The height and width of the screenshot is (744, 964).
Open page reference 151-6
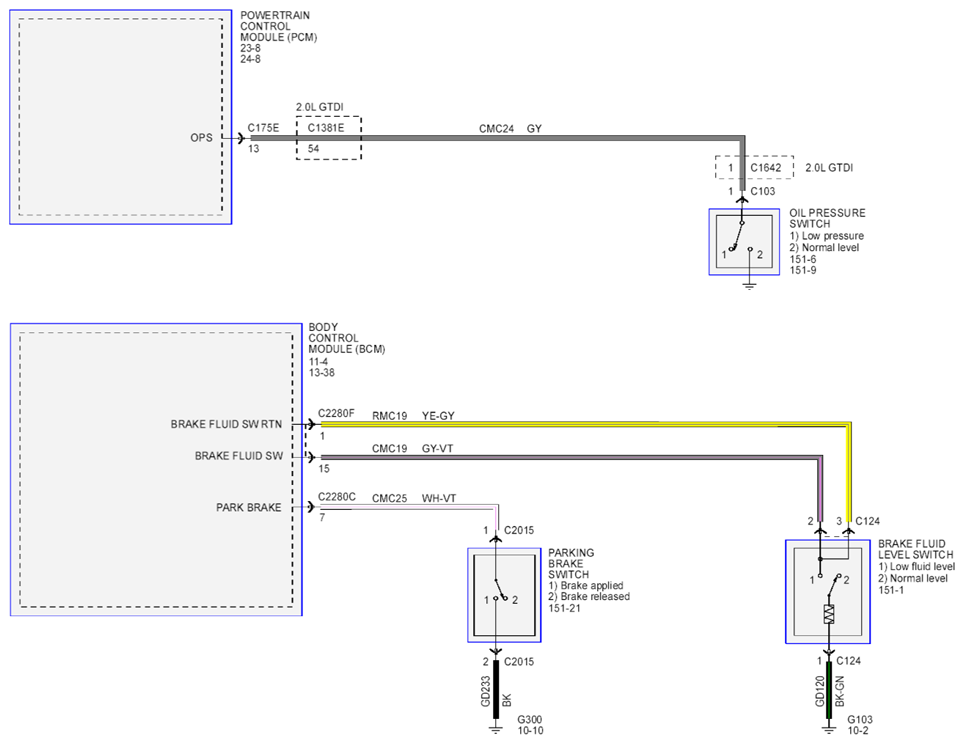[x=803, y=259]
